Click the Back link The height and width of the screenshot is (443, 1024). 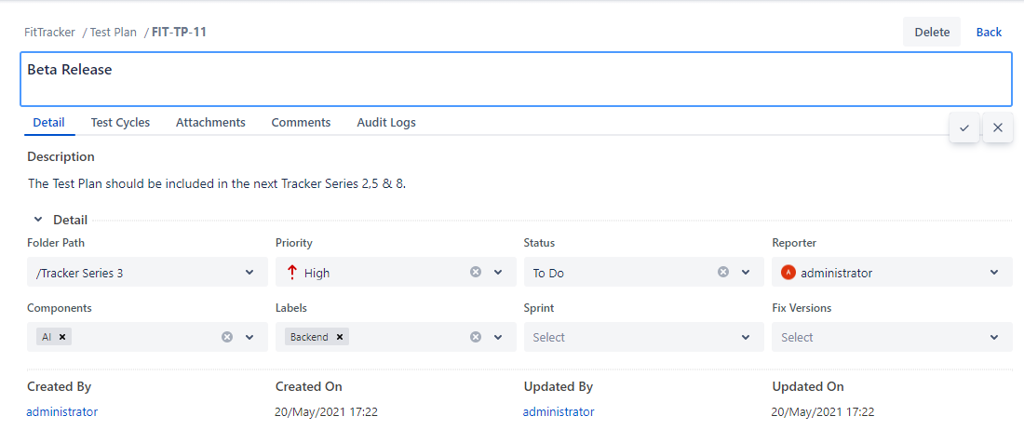988,32
